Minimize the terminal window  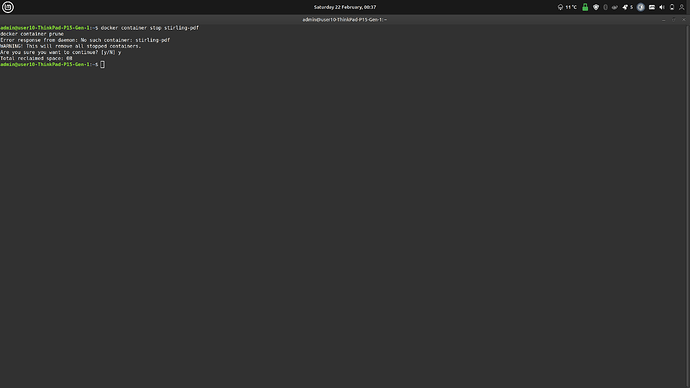(x=664, y=20)
